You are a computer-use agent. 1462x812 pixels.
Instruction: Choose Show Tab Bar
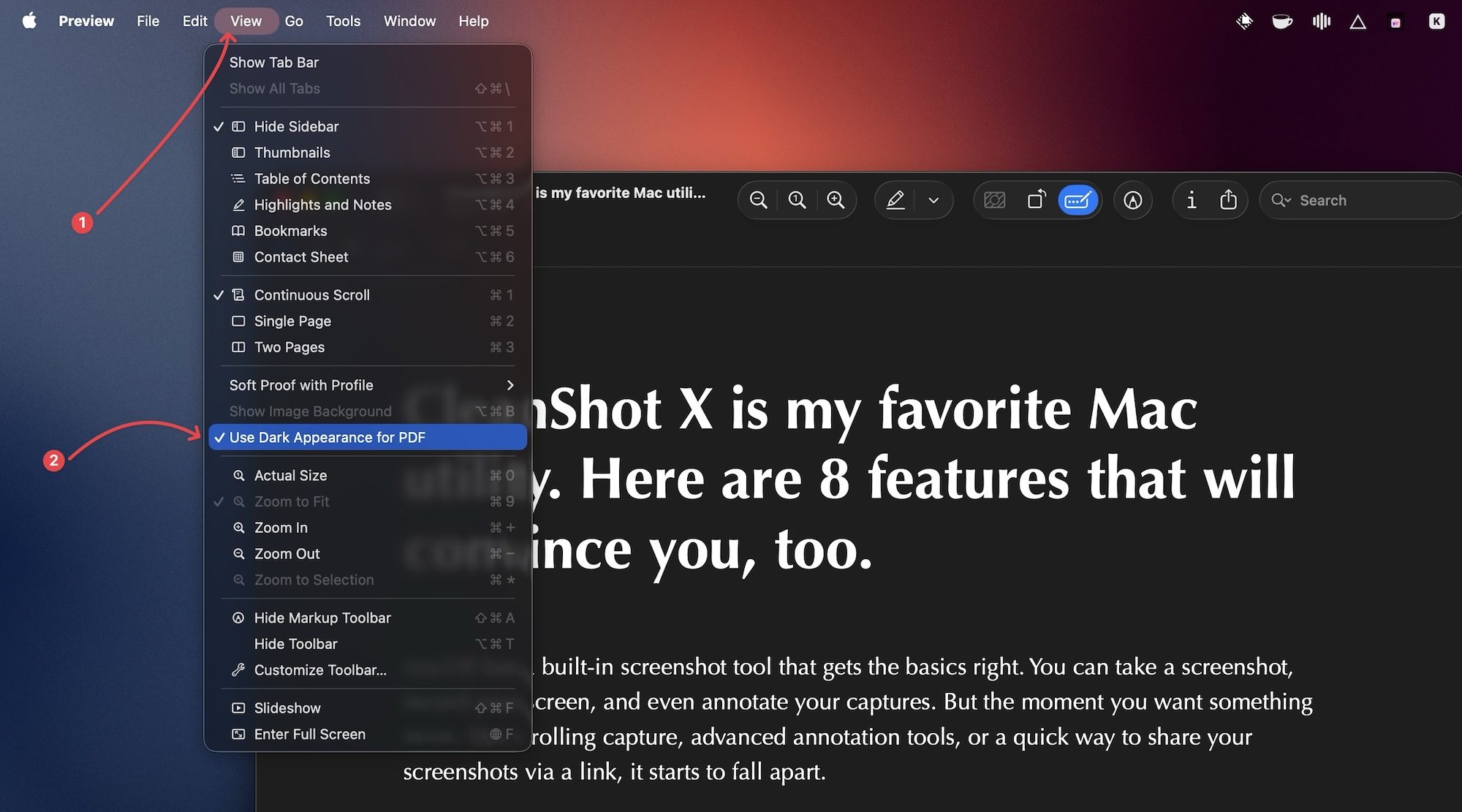click(368, 62)
